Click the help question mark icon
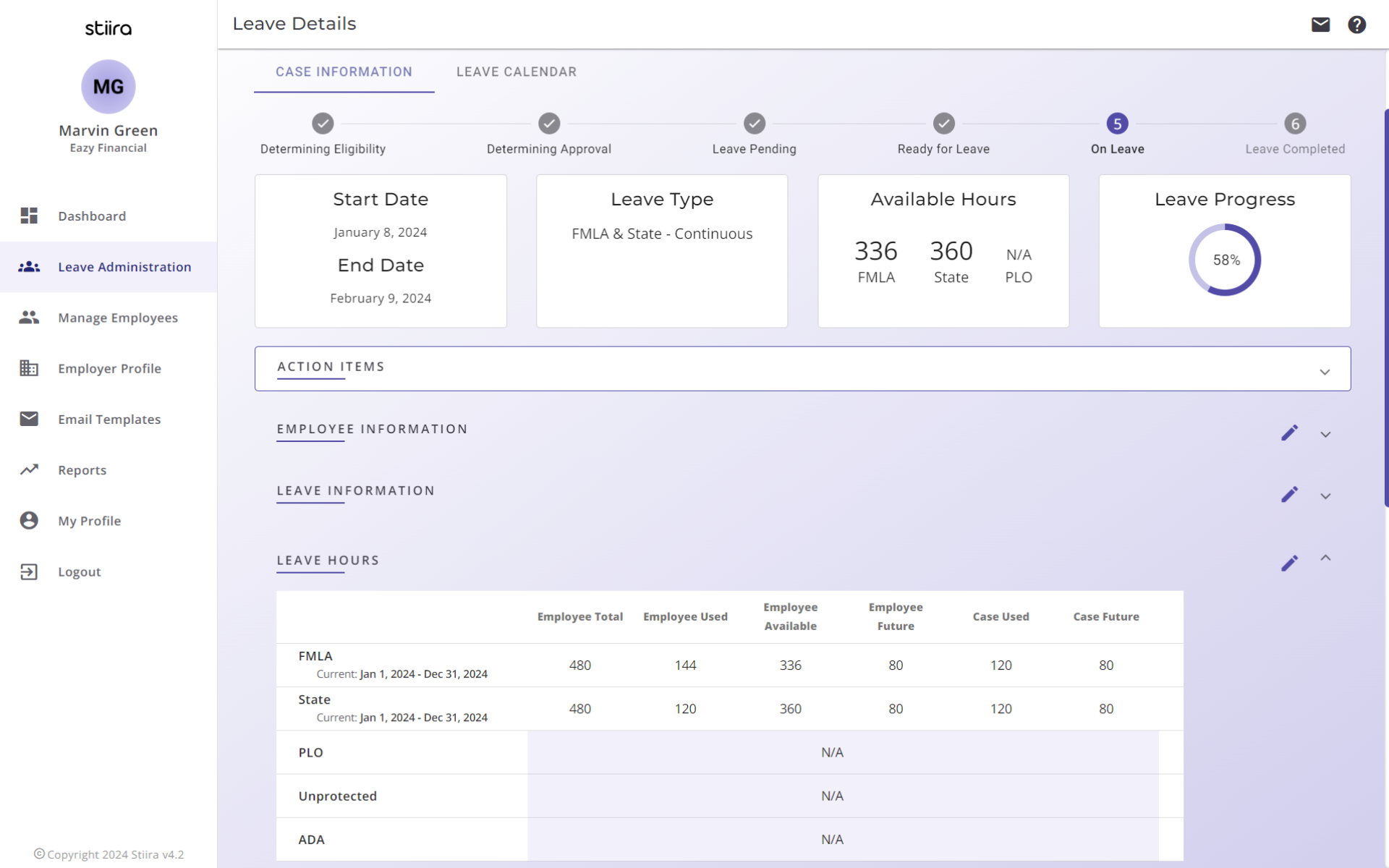The width and height of the screenshot is (1389, 868). click(1356, 25)
